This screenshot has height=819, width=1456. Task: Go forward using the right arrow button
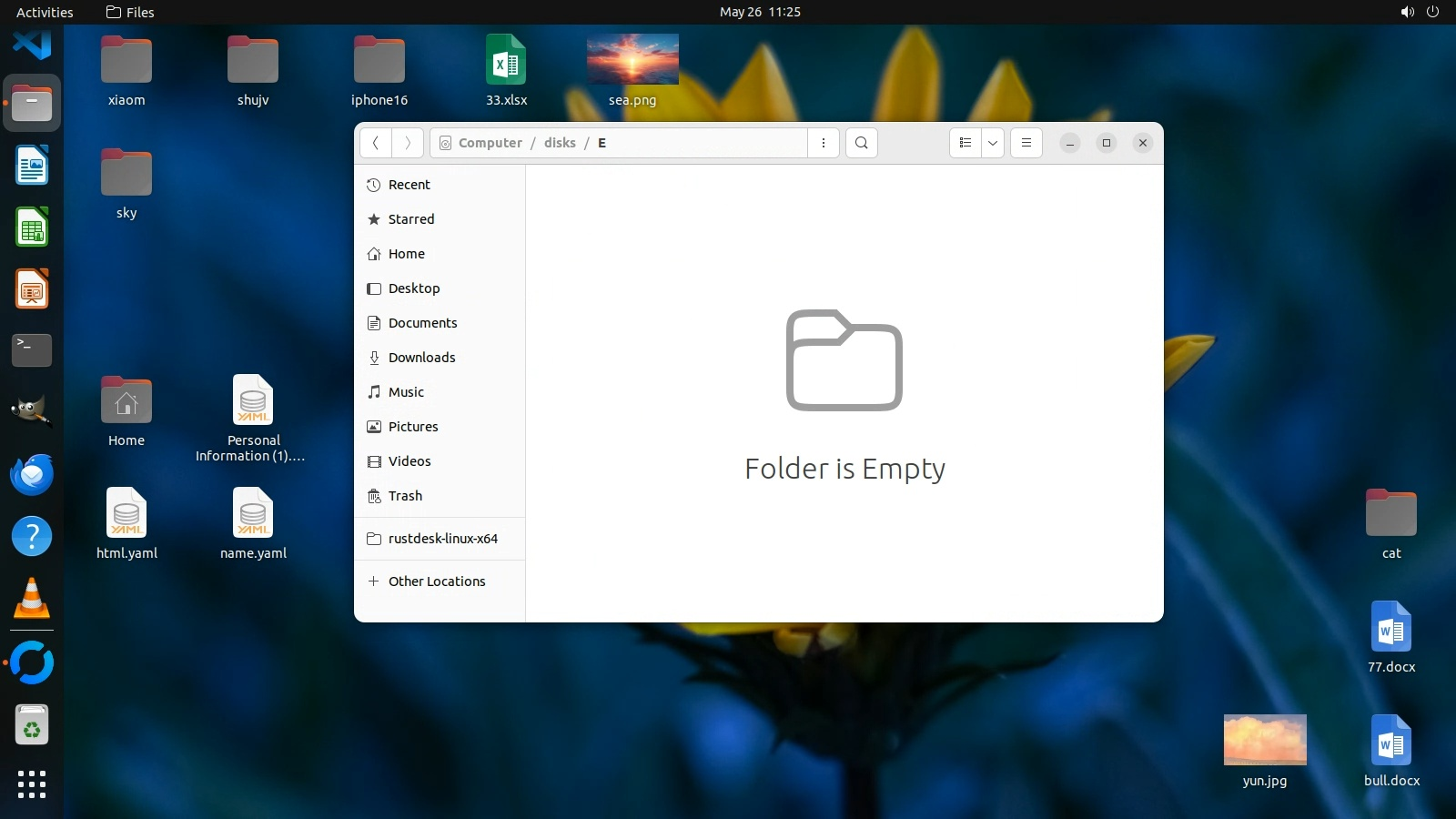tap(408, 143)
